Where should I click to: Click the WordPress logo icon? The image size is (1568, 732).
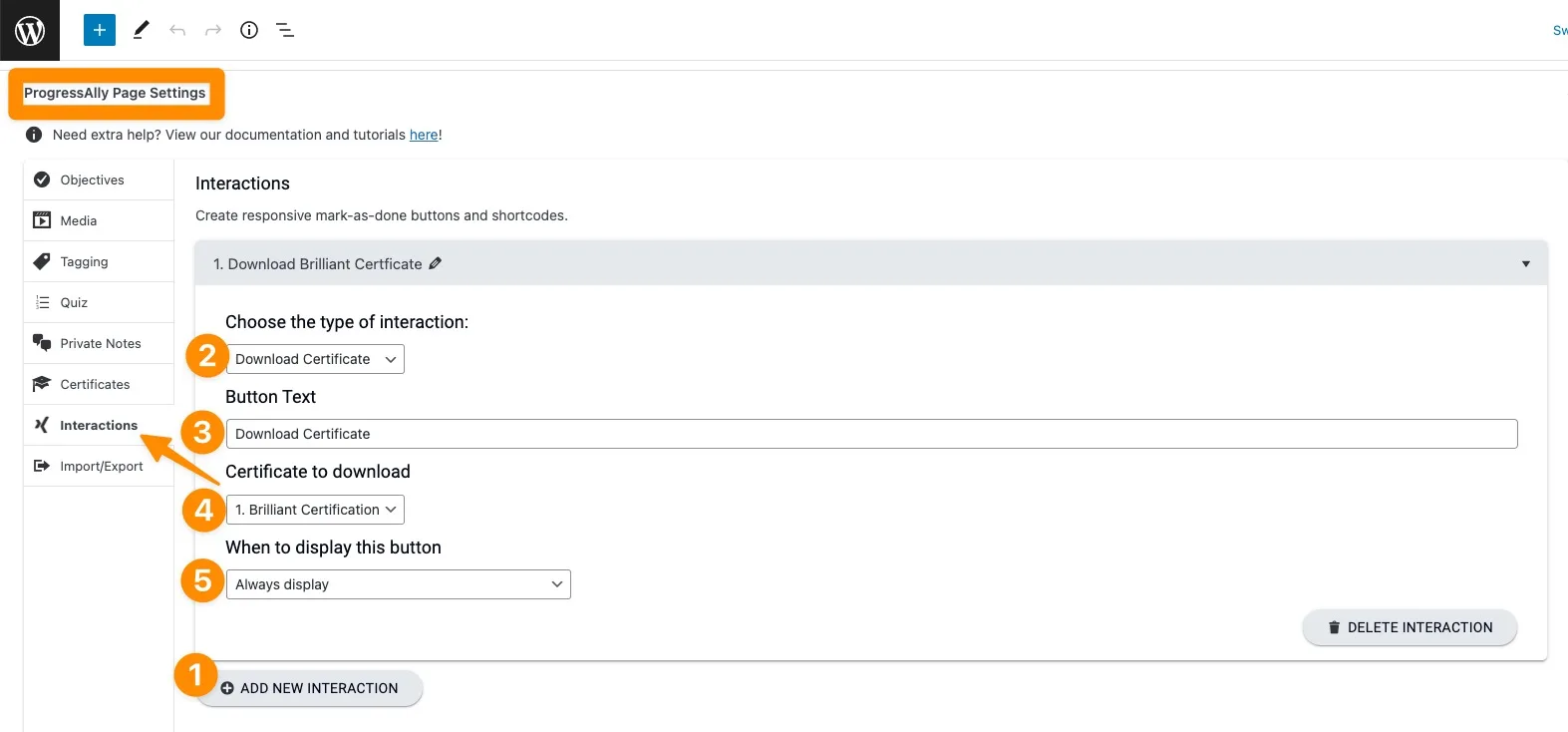coord(30,30)
